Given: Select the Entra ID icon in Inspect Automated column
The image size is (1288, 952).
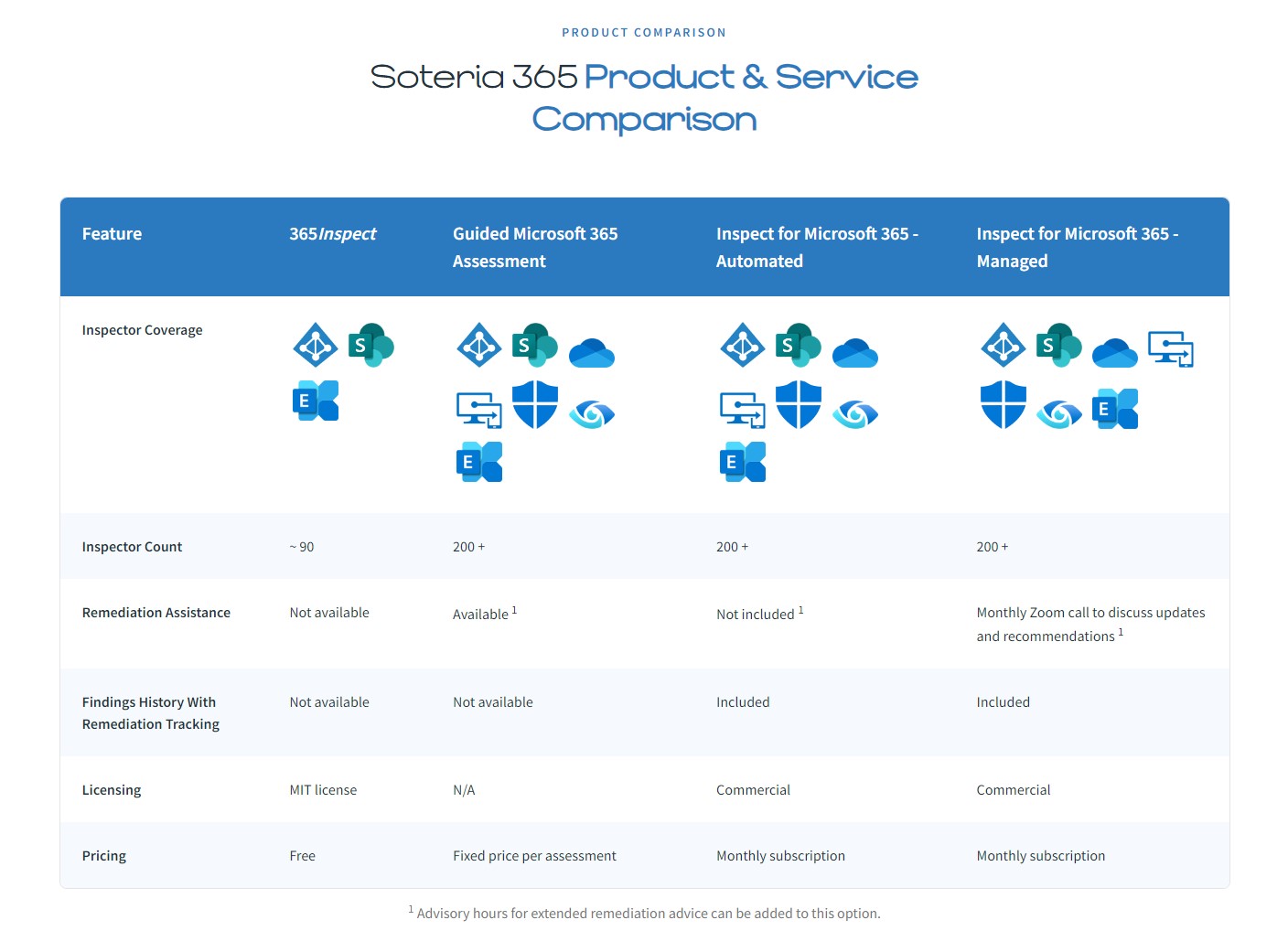Looking at the screenshot, I should [743, 346].
